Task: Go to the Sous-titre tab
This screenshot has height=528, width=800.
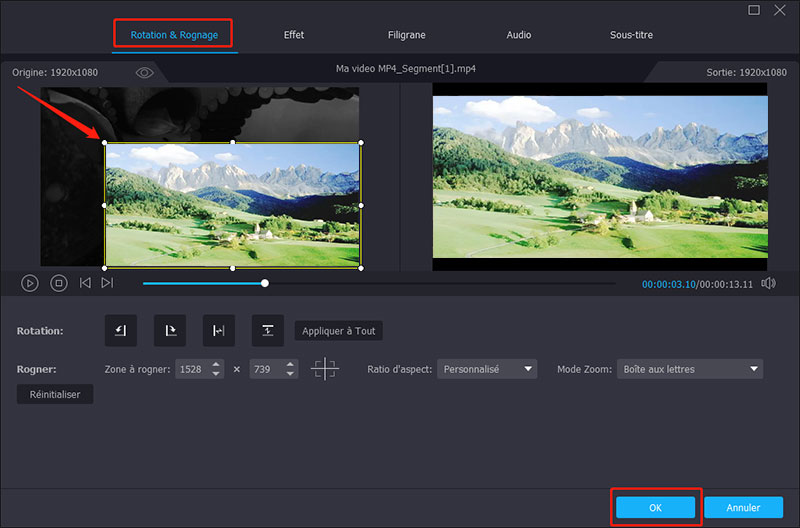Action: (x=631, y=35)
